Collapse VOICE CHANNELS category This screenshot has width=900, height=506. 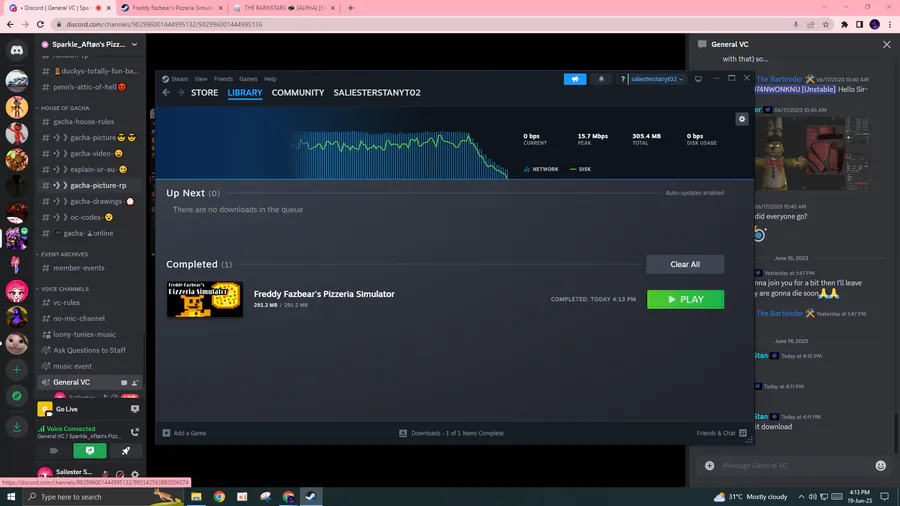(x=63, y=289)
